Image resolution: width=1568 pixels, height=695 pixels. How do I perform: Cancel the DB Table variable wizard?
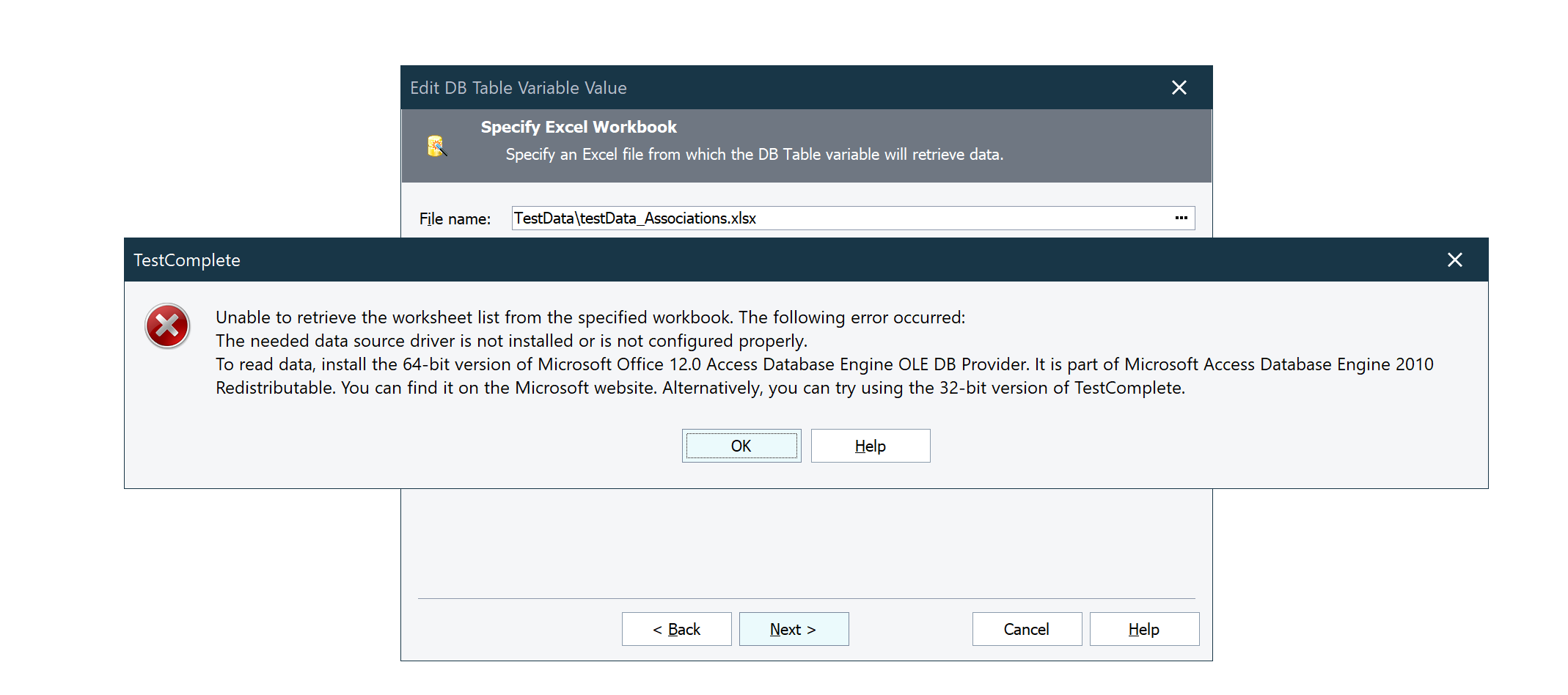[x=1026, y=629]
